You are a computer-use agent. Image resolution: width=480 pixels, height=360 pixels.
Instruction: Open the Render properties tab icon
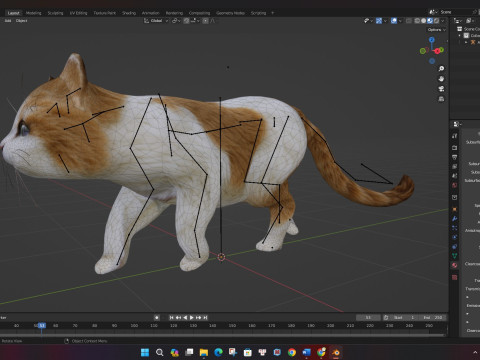click(455, 147)
